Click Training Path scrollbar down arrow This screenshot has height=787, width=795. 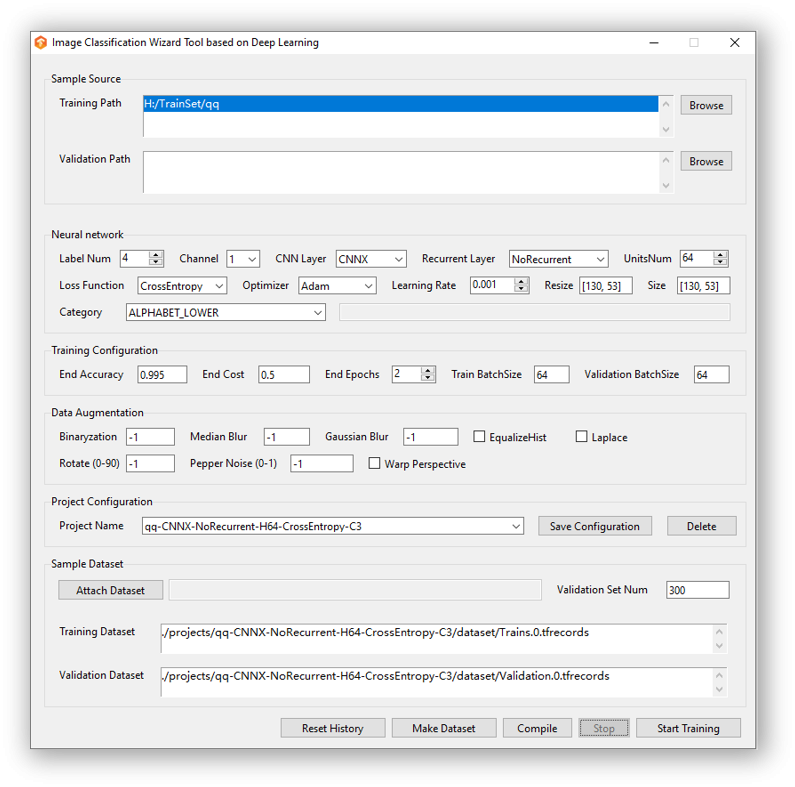666,130
